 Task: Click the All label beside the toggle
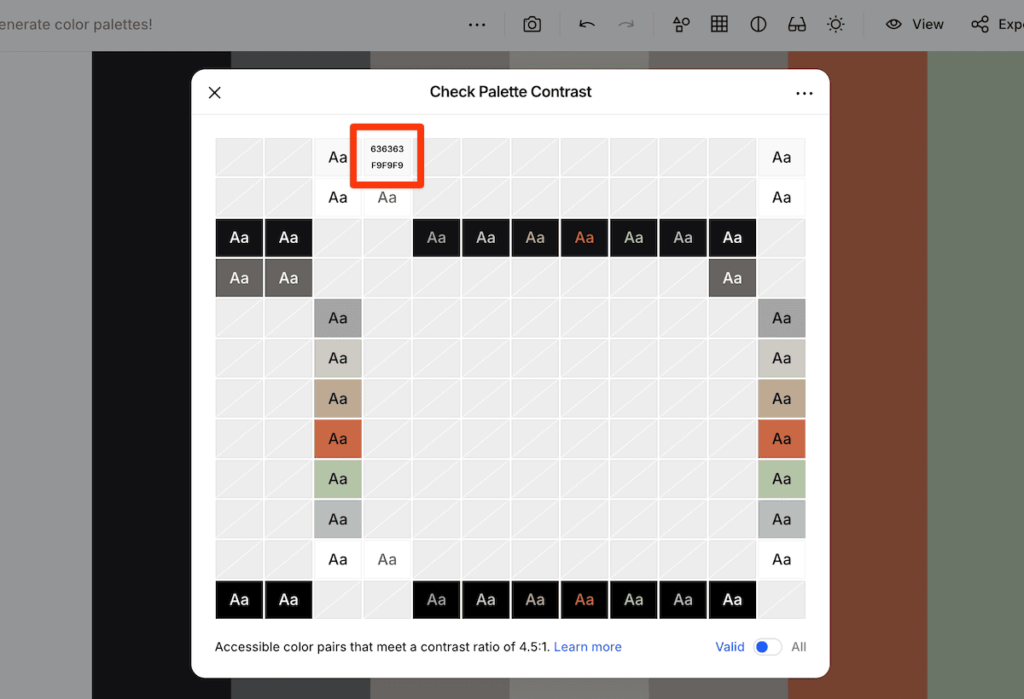coord(799,647)
